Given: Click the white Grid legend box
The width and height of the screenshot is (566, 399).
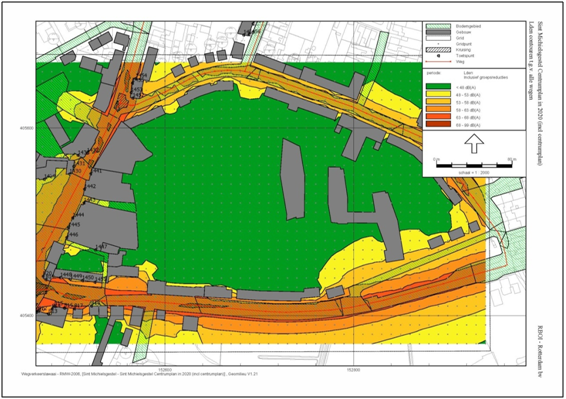Looking at the screenshot, I should tap(438, 38).
